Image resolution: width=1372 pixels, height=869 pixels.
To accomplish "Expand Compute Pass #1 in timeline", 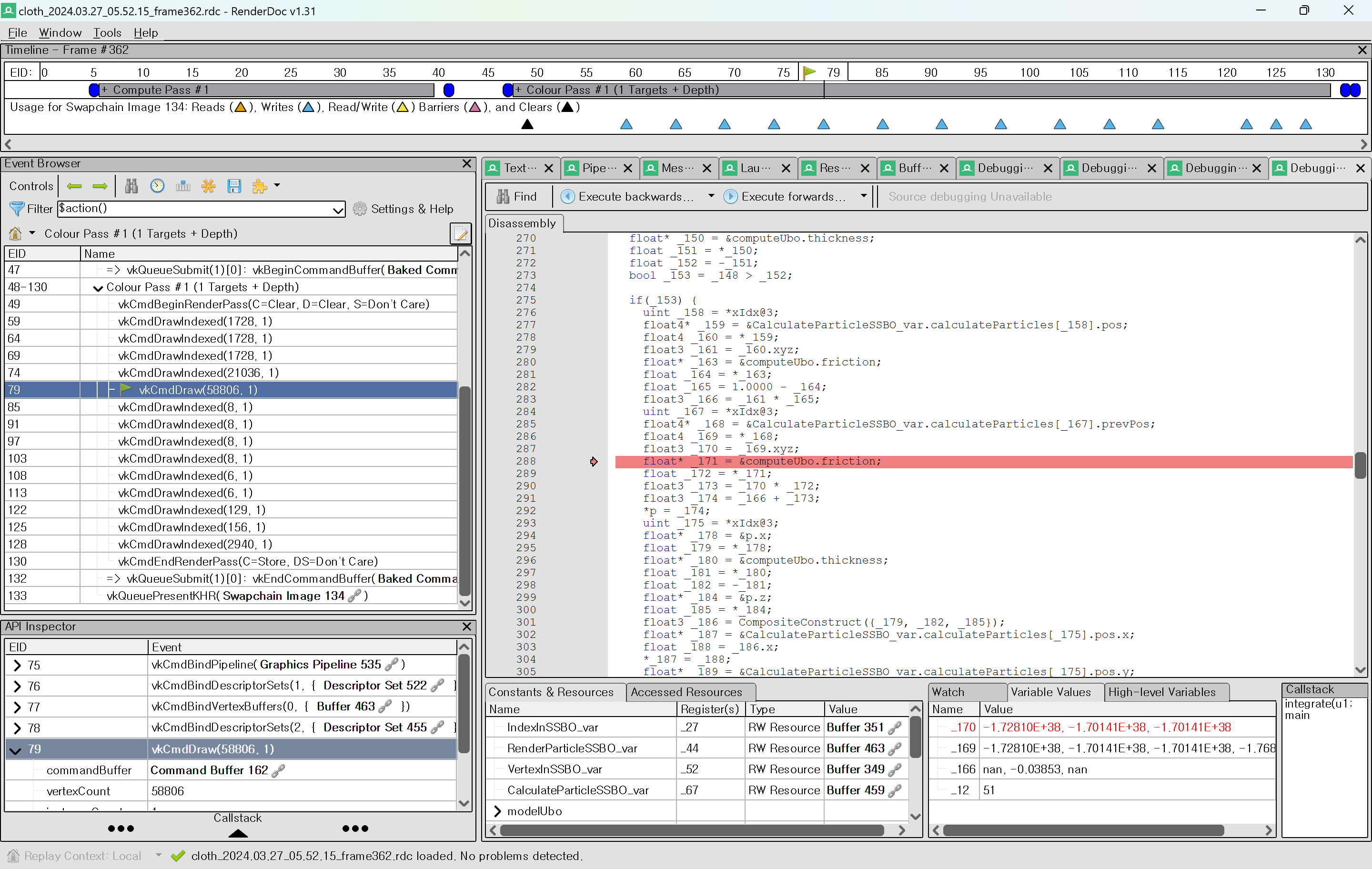I will pos(104,90).
